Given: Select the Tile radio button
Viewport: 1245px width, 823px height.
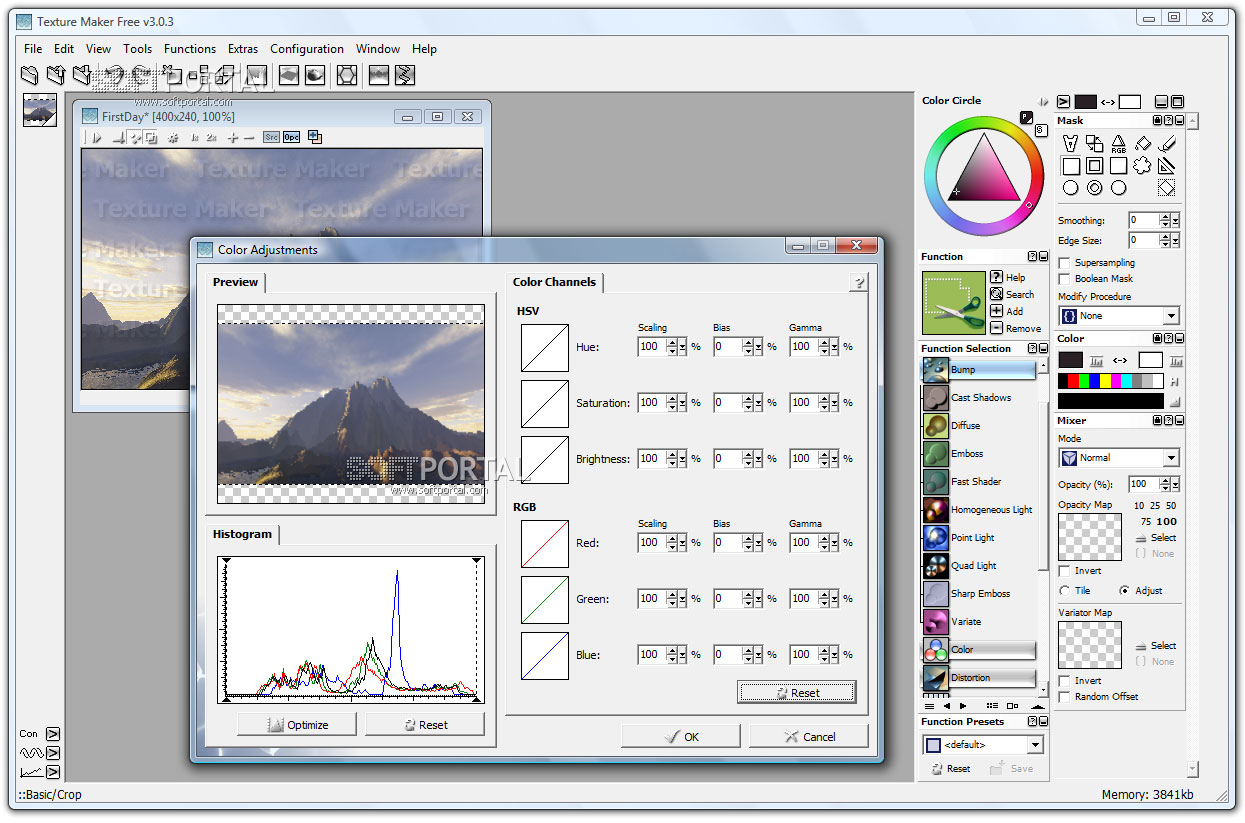Looking at the screenshot, I should point(1065,591).
